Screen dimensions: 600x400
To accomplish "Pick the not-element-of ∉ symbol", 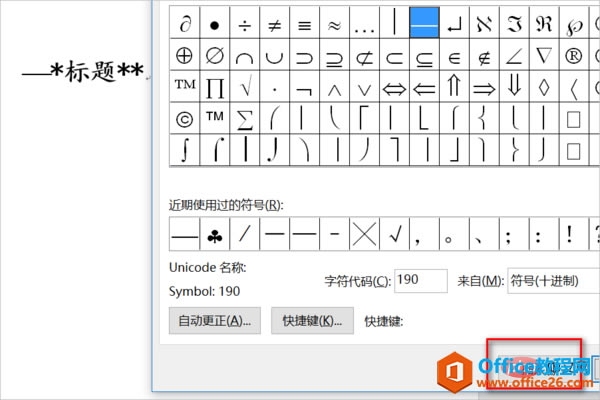I will click(x=484, y=54).
